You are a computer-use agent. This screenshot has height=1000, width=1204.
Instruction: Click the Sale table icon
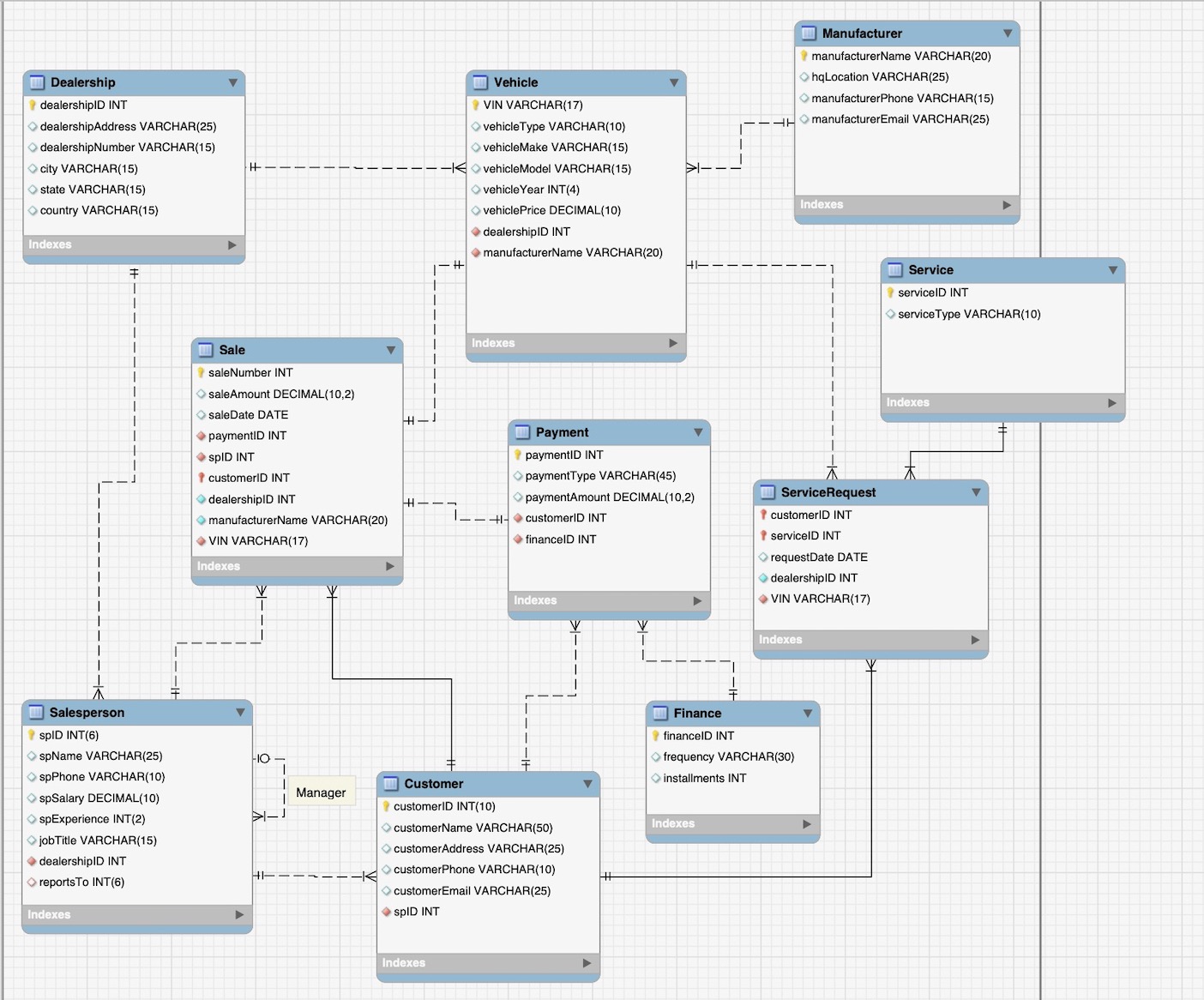(x=206, y=350)
